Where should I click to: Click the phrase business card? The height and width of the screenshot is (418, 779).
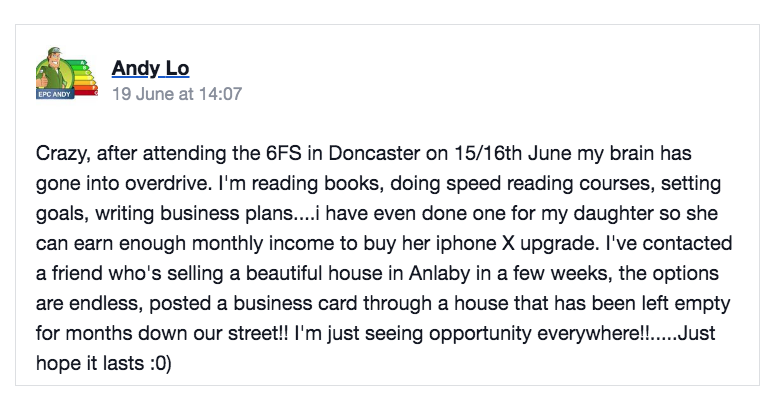(296, 304)
